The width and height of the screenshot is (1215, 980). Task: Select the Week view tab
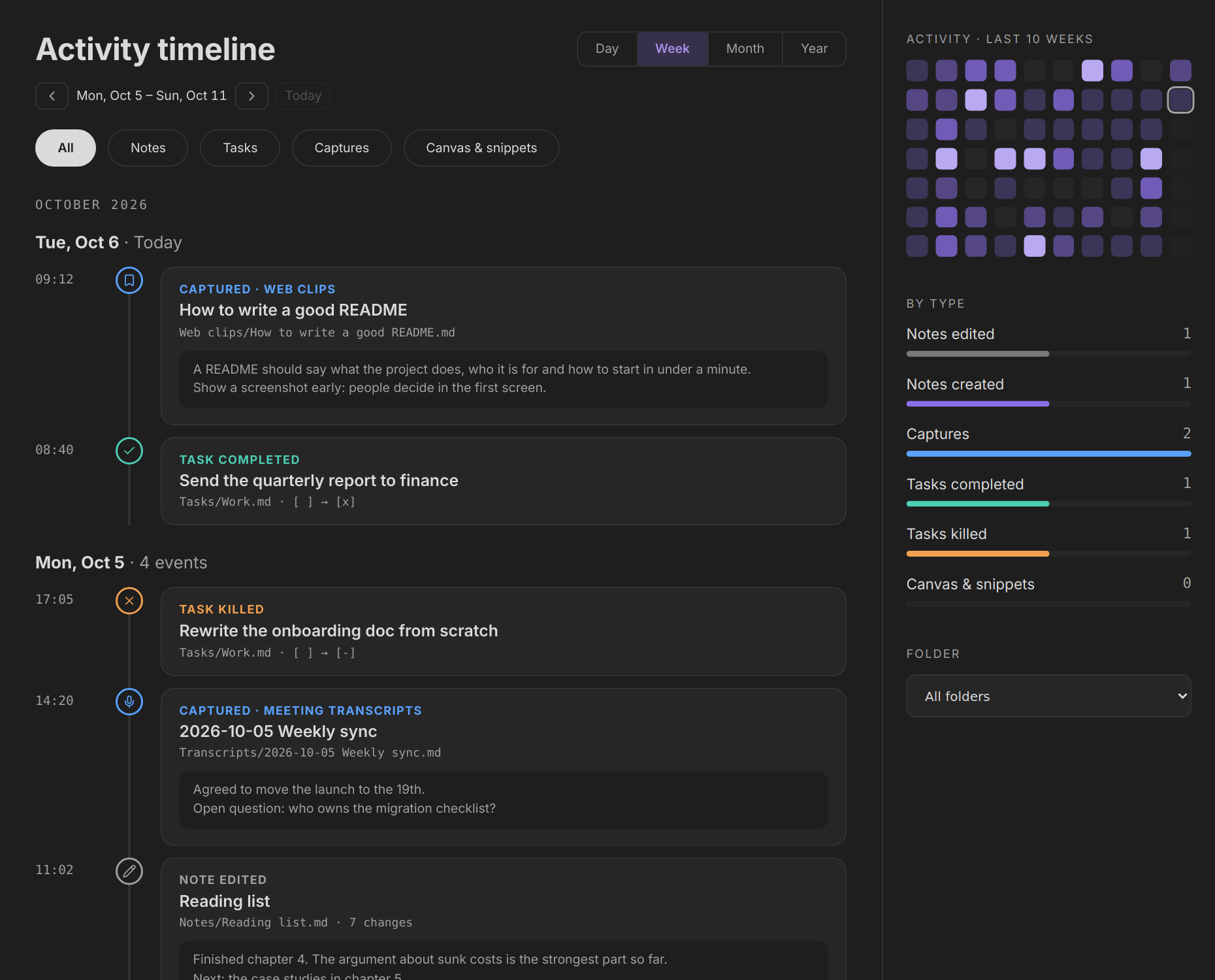click(672, 49)
